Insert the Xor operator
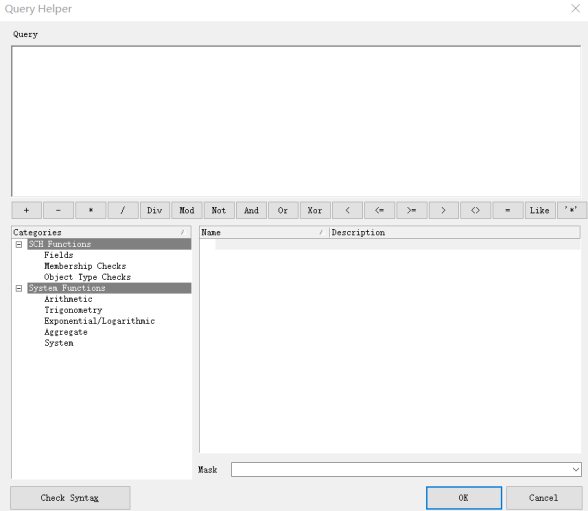 click(x=315, y=210)
